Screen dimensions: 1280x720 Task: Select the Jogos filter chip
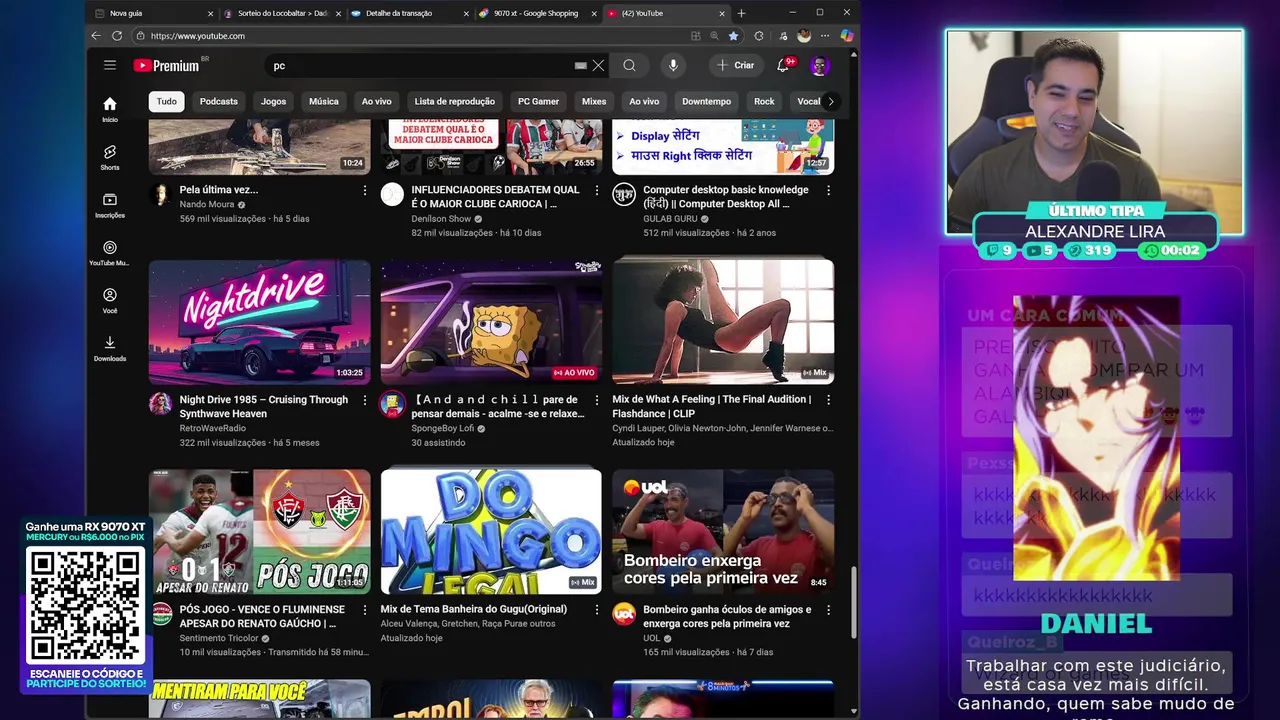point(273,101)
